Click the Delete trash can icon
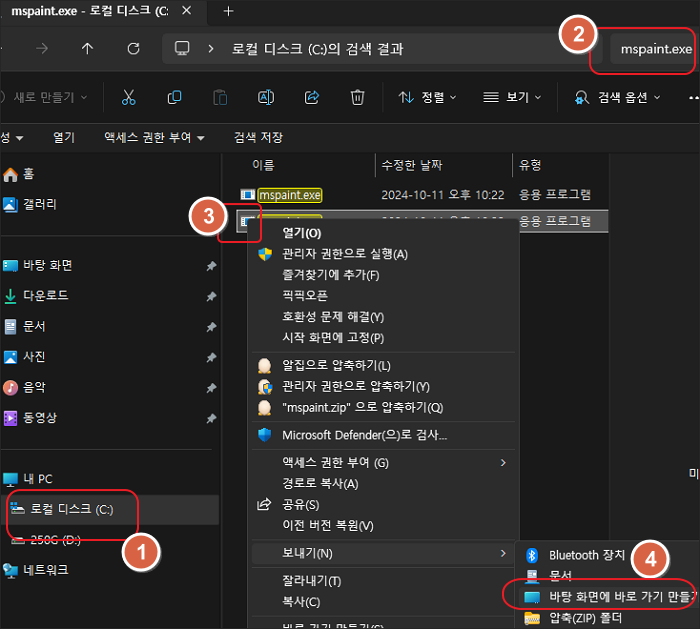The image size is (700, 629). pos(357,97)
